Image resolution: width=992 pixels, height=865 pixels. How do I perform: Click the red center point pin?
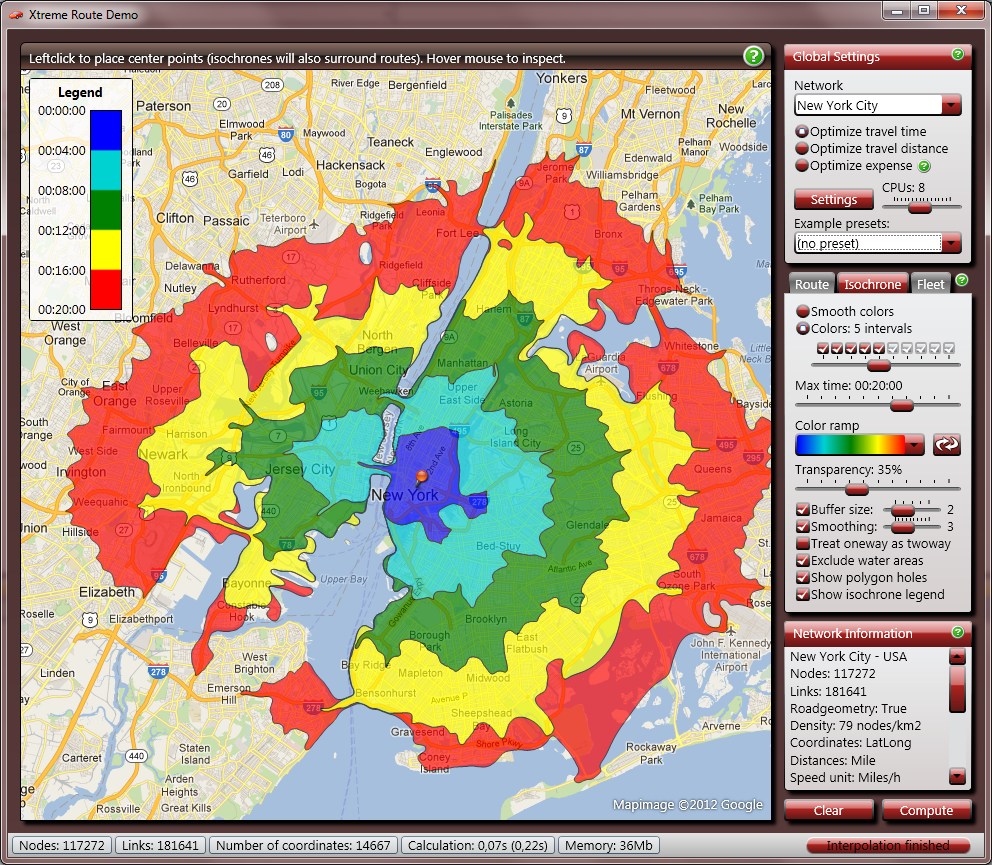(421, 476)
